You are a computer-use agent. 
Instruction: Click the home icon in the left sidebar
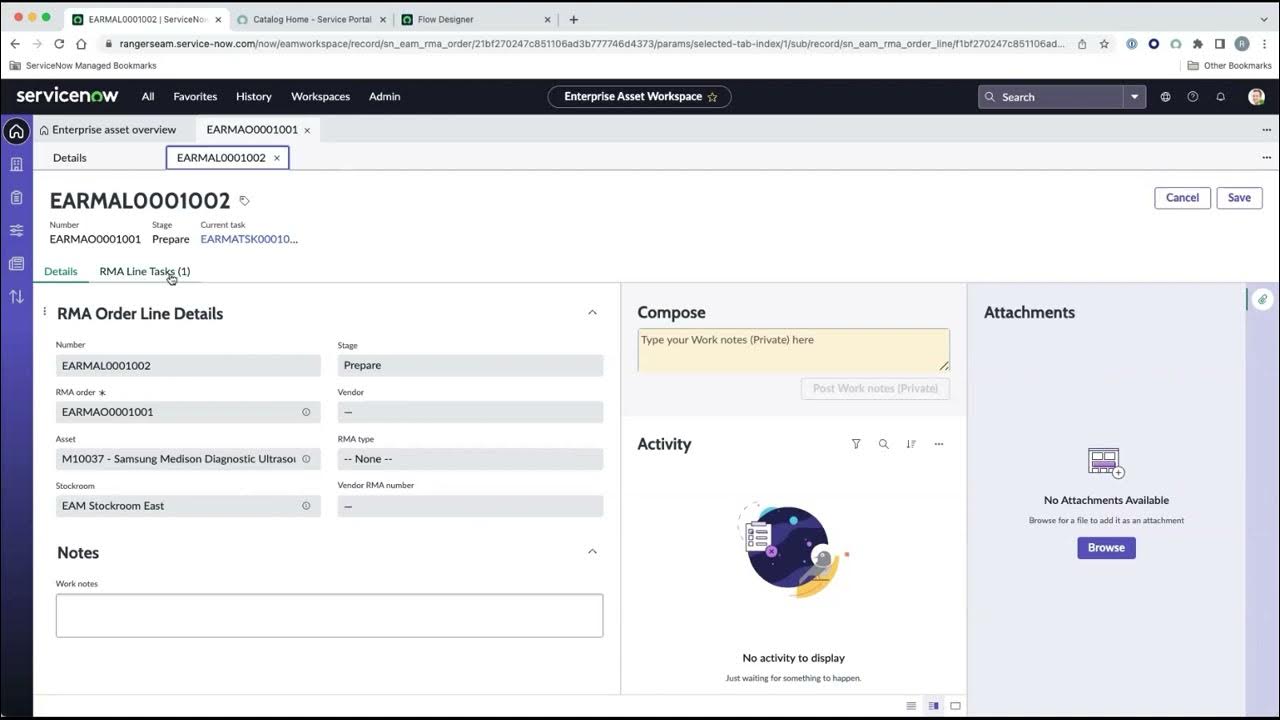16,131
